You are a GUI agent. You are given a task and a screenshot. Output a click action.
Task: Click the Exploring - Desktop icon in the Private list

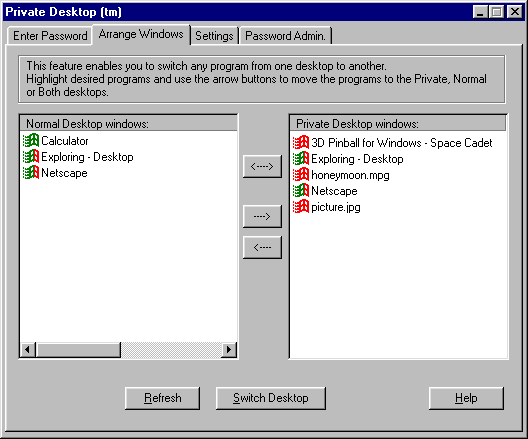[301, 159]
